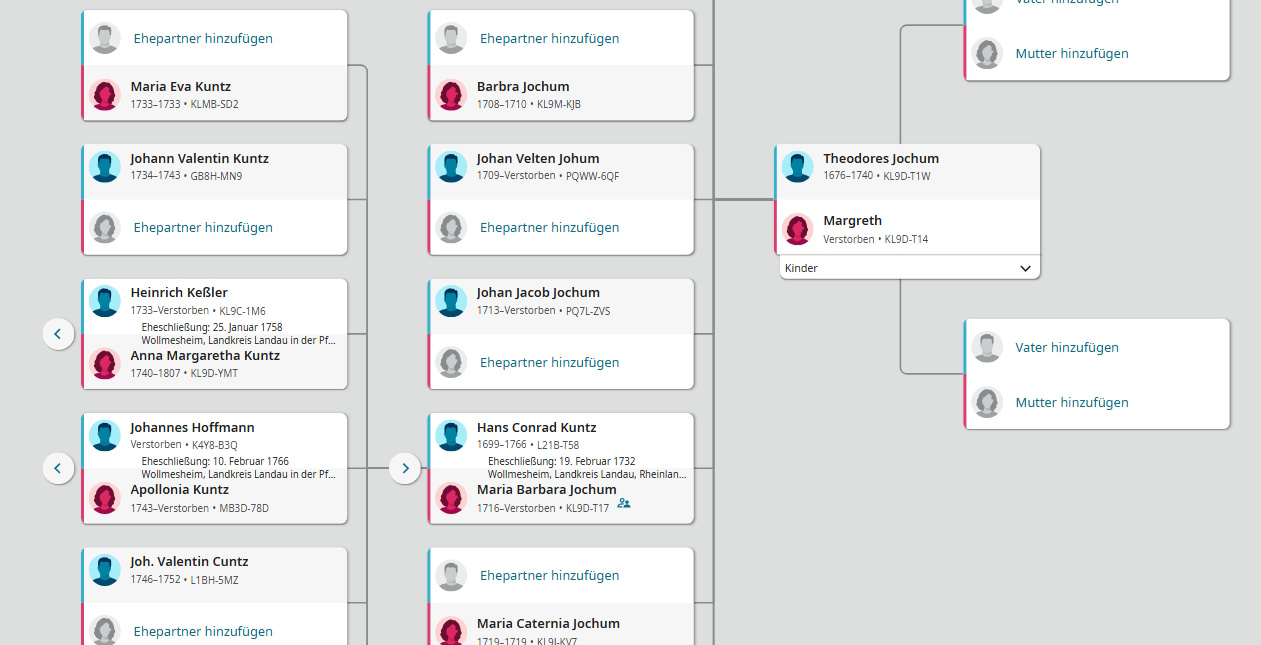Screen dimensions: 1261x645
Task: Click Theodores Jochum portrait icon
Action: tap(797, 167)
